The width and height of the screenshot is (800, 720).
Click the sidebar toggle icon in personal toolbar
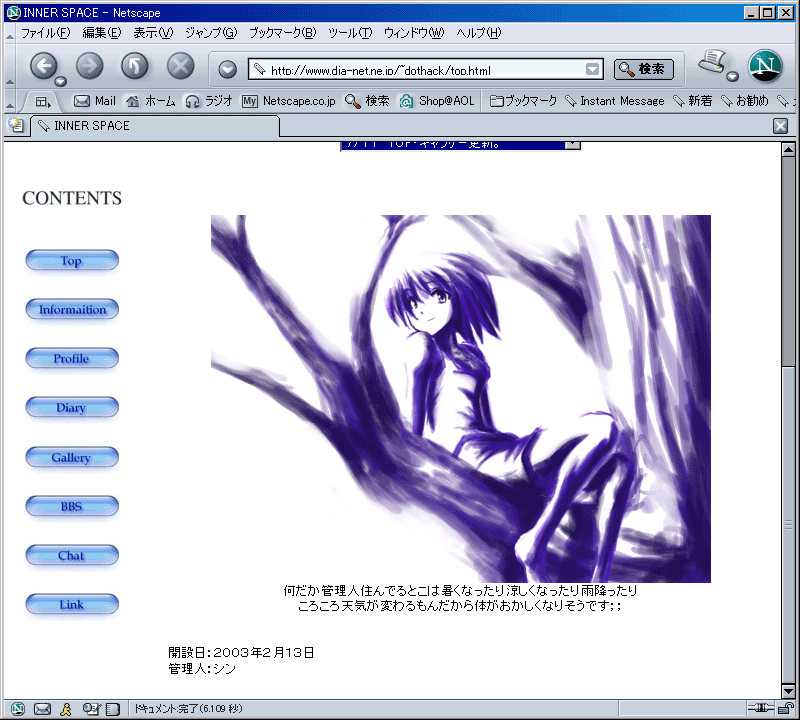click(x=43, y=102)
